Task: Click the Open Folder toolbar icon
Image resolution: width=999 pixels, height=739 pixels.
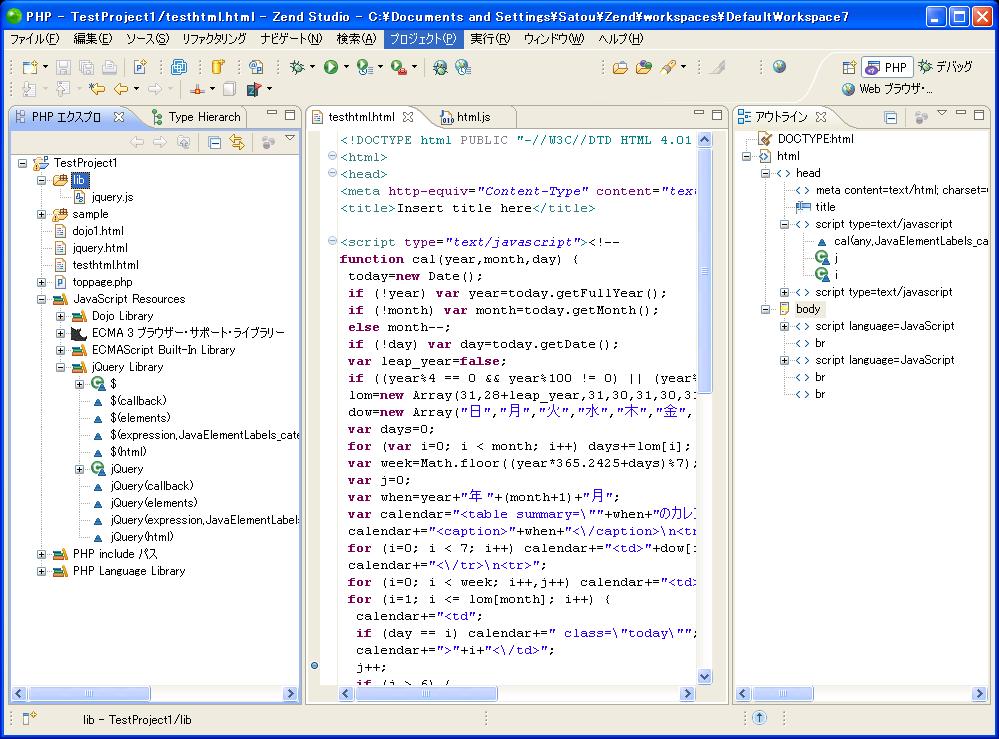Action: (x=620, y=67)
